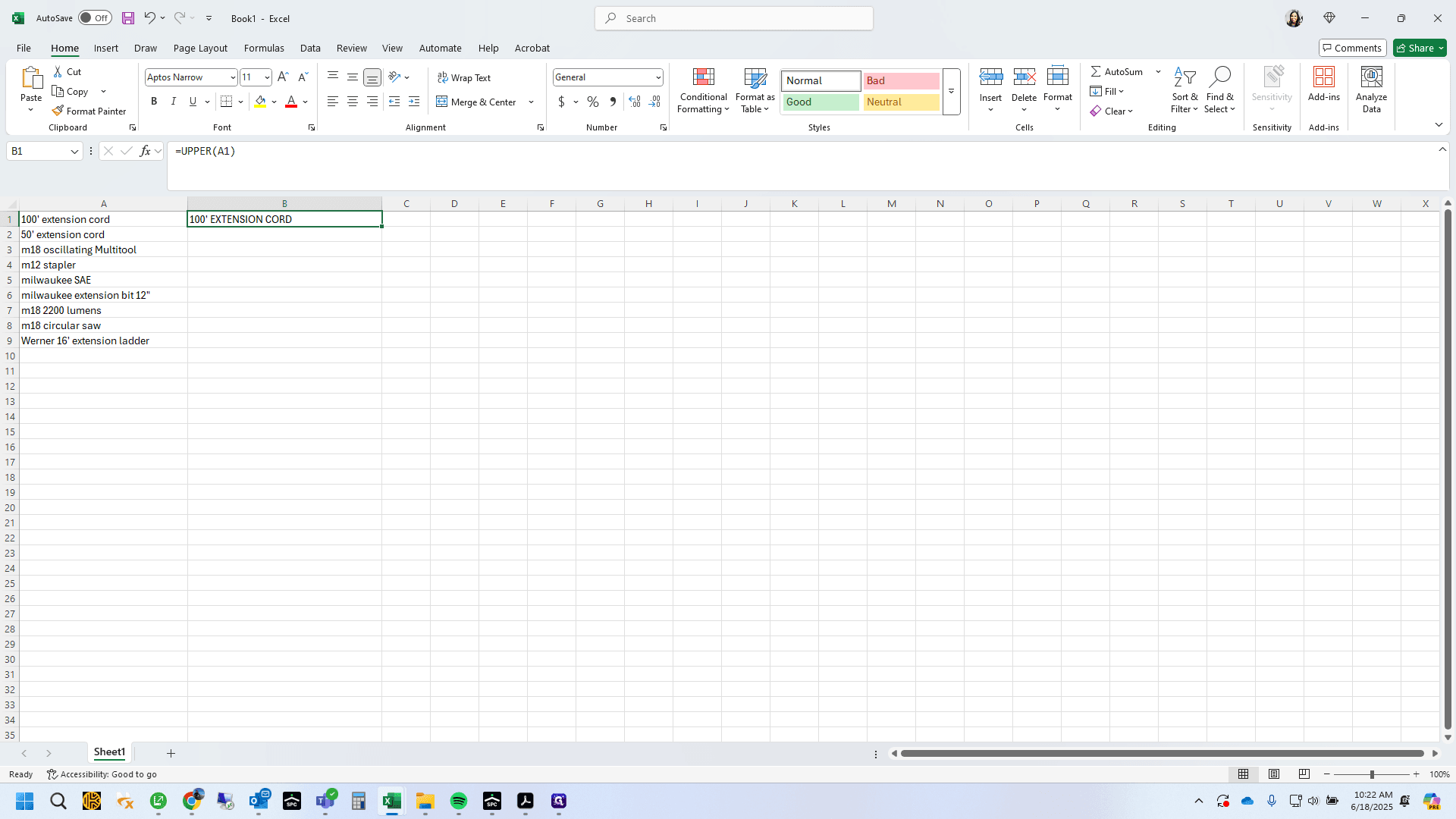Screen dimensions: 1456x819
Task: Toggle Italic formatting
Action: 174,102
